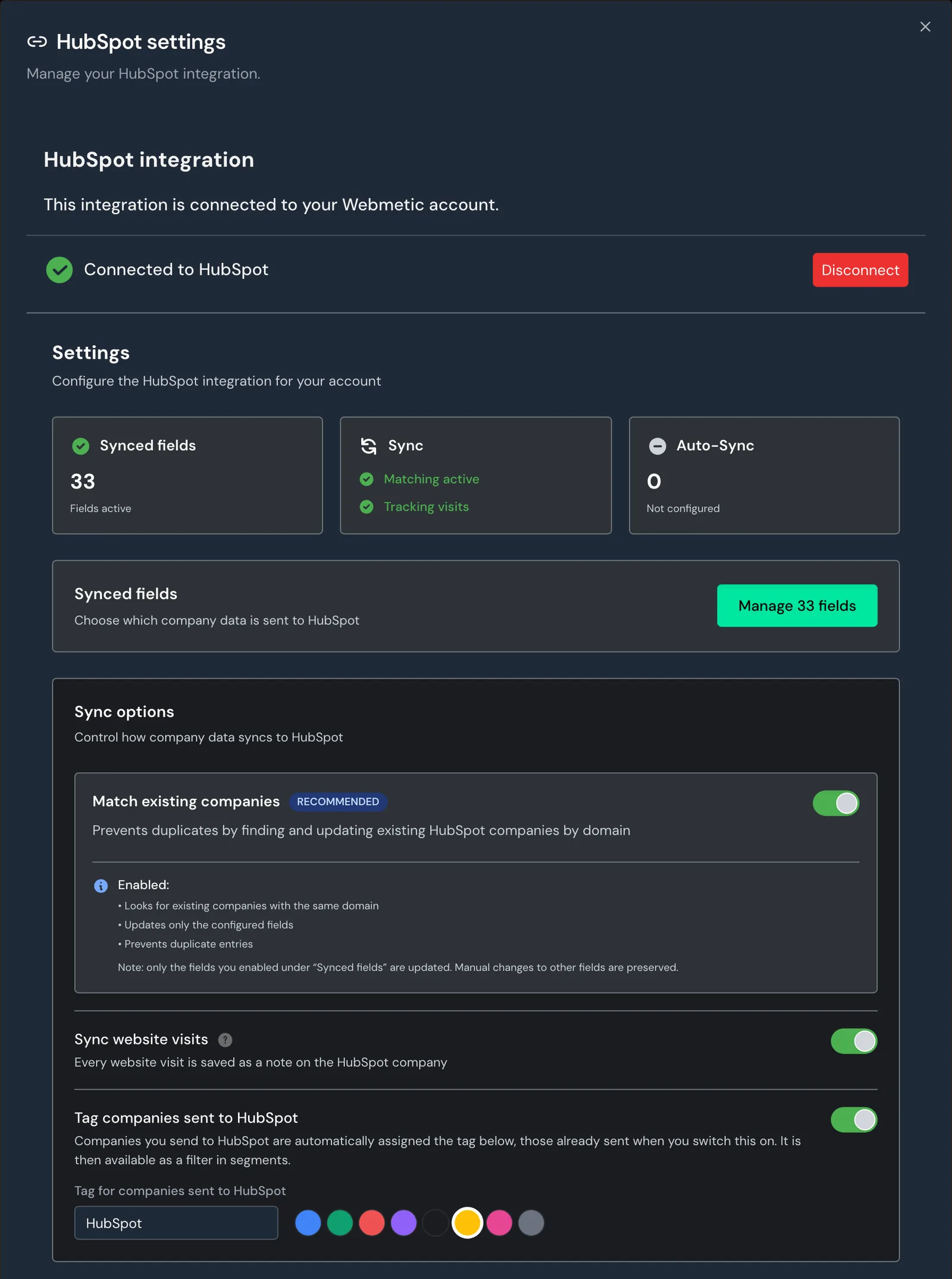The height and width of the screenshot is (1279, 952).
Task: Click the green Connected to HubSpot checkmark
Action: point(59,270)
